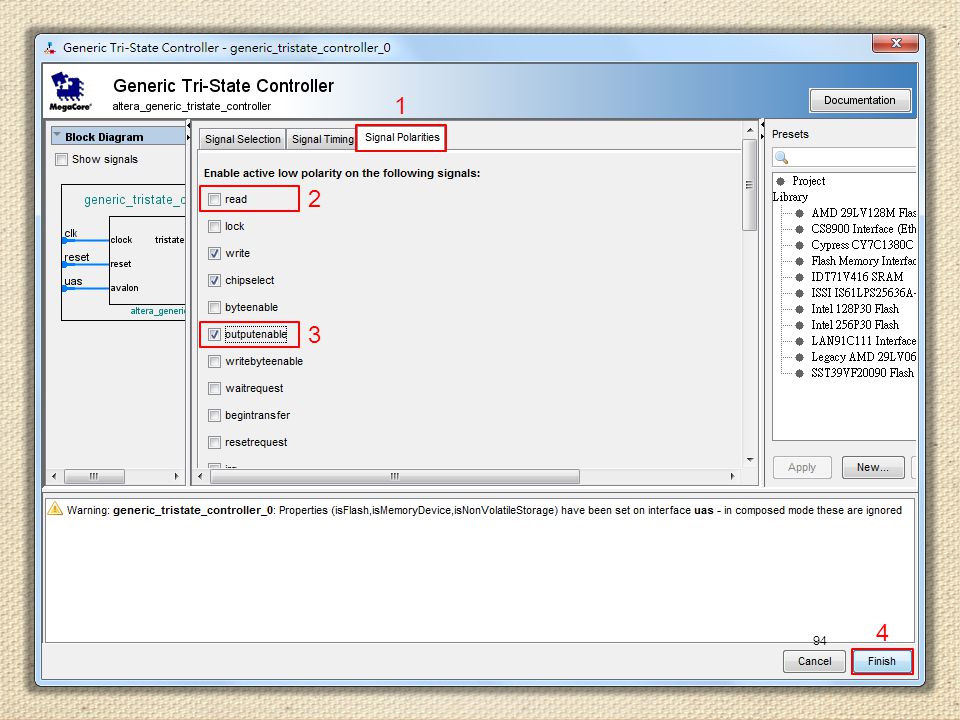Click the title bar application icon

point(50,48)
